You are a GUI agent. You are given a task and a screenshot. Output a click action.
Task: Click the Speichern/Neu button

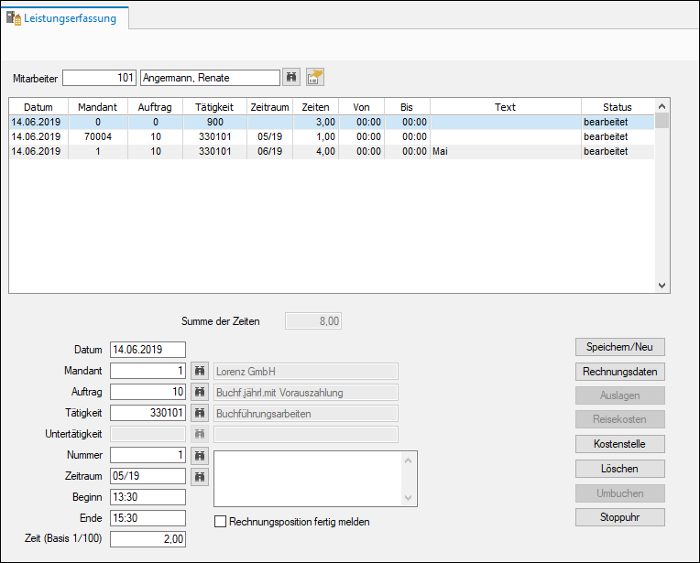coord(620,347)
